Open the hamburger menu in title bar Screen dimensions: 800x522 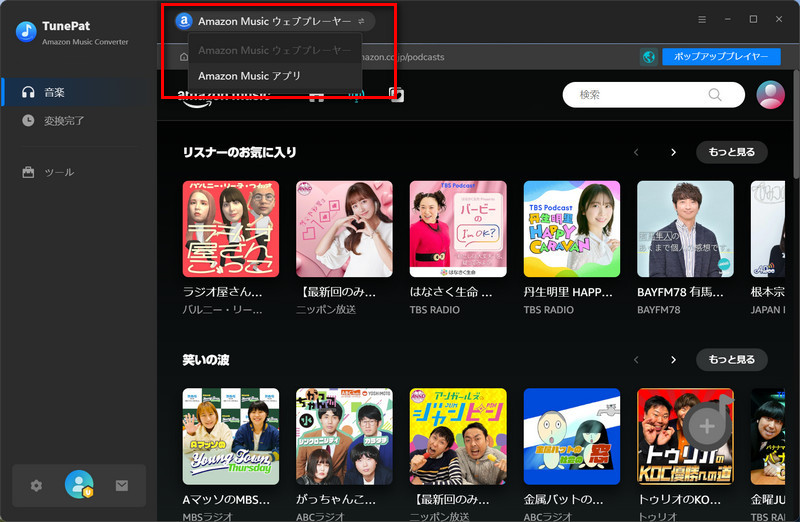point(702,19)
